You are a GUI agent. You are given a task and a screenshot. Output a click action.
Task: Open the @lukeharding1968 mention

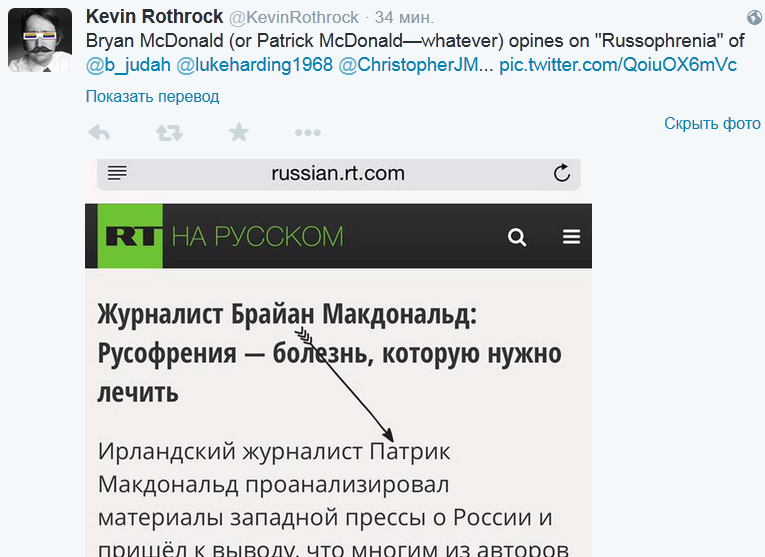tap(254, 65)
